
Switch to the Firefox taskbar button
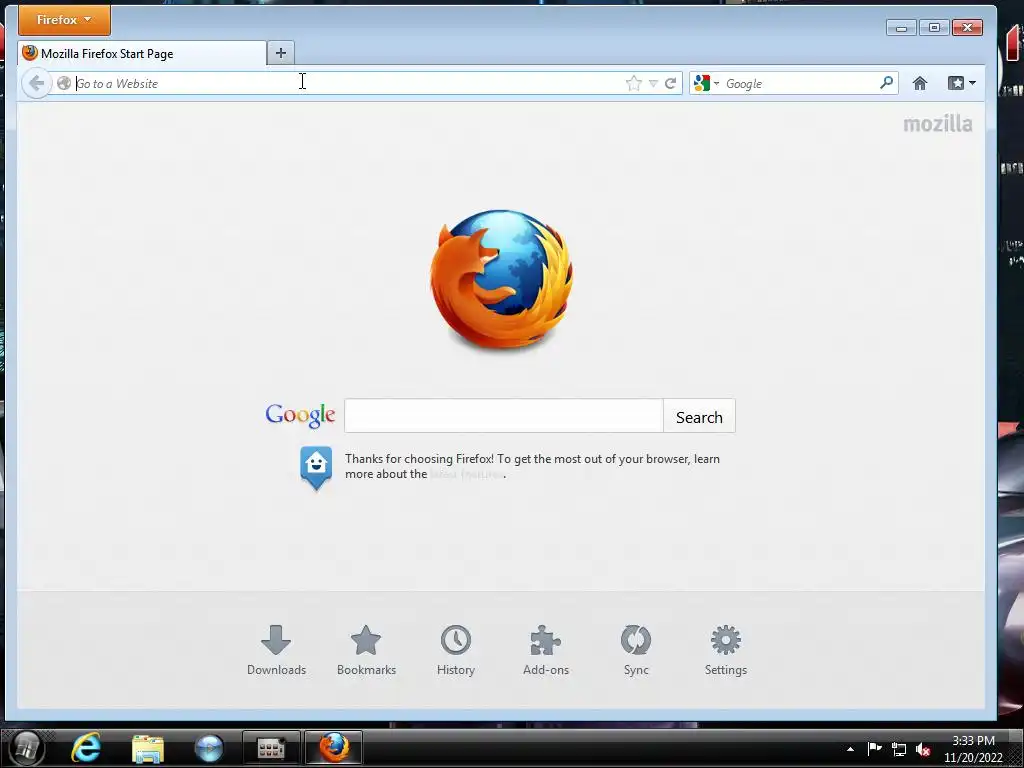[334, 748]
